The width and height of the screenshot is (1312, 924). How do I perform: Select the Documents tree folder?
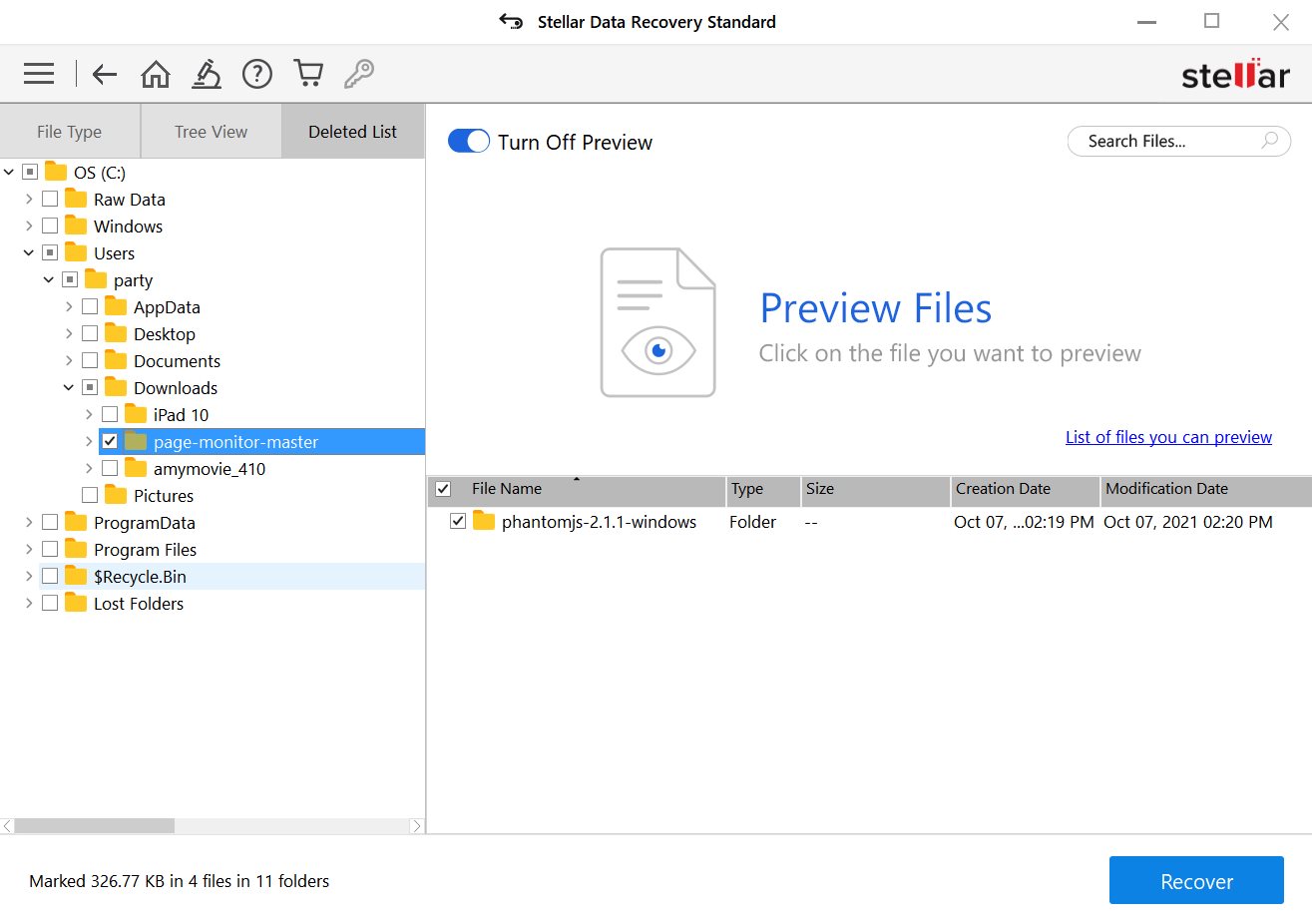[x=177, y=360]
